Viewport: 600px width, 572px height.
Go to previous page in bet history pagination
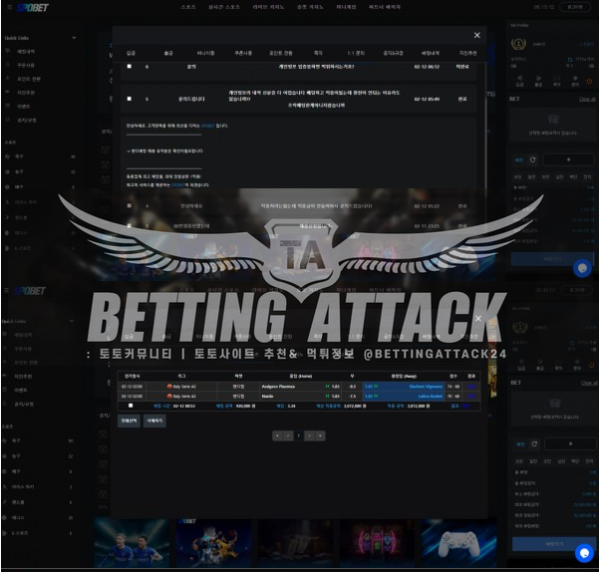pos(288,435)
